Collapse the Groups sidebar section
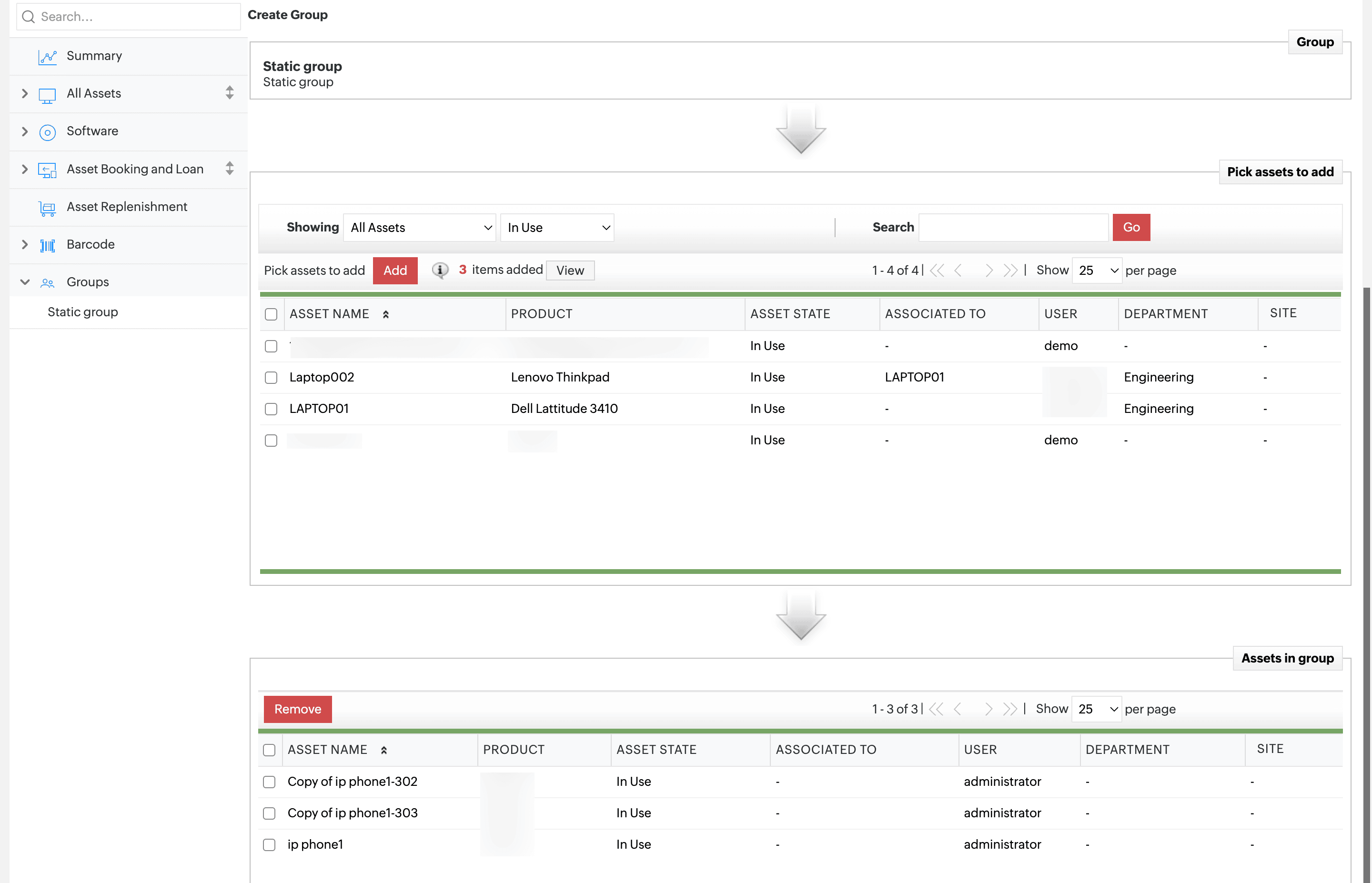This screenshot has height=883, width=1372. click(25, 282)
